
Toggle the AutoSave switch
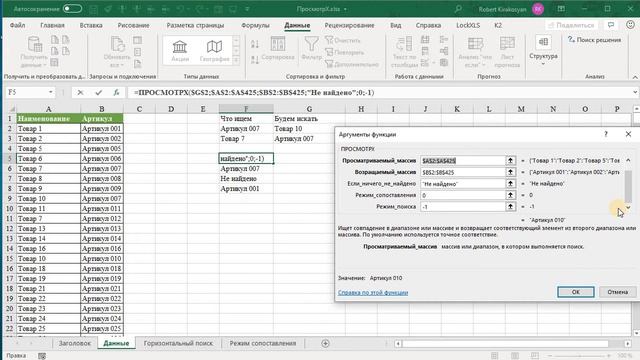pos(72,9)
